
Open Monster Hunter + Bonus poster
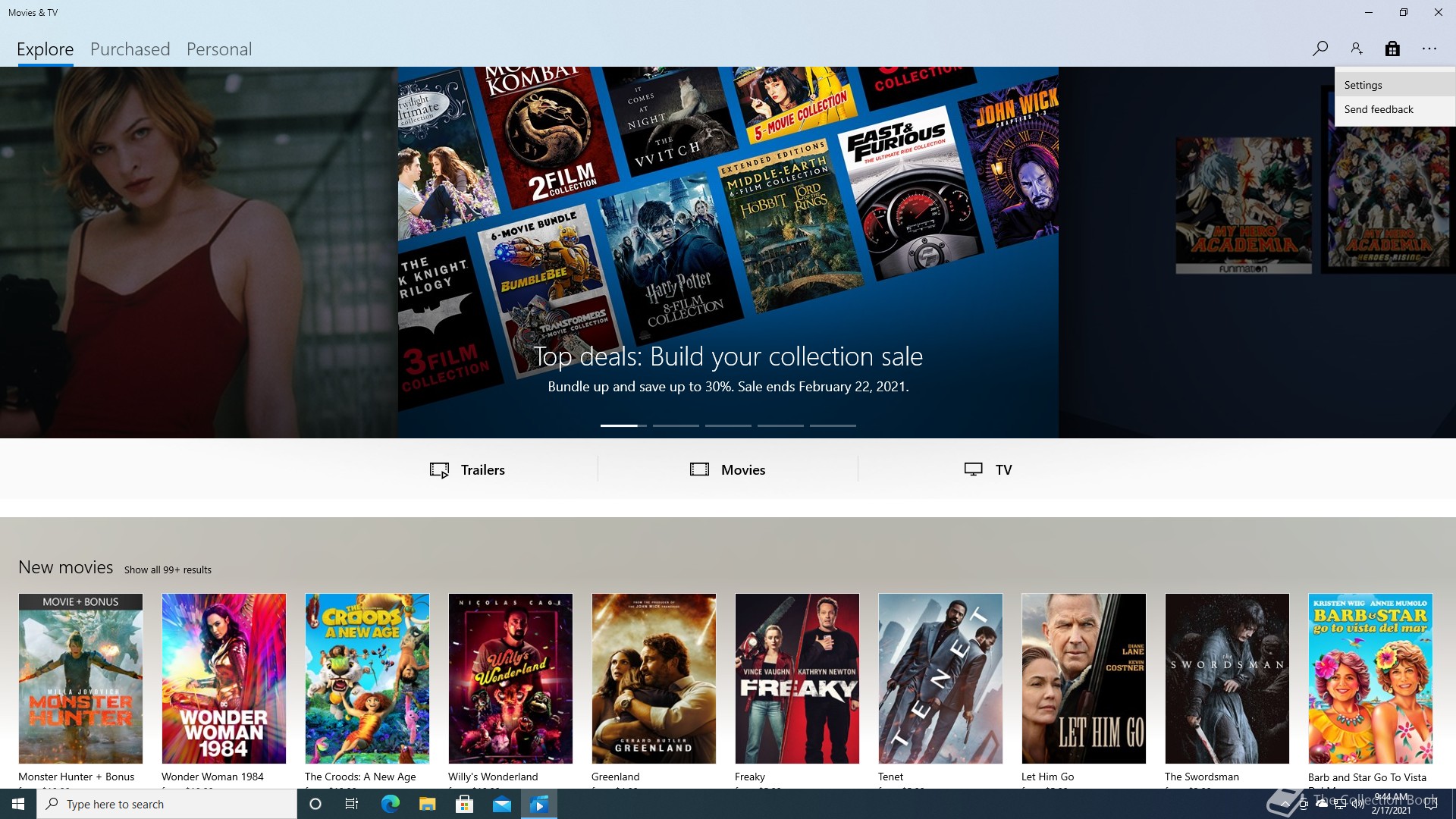coord(80,679)
